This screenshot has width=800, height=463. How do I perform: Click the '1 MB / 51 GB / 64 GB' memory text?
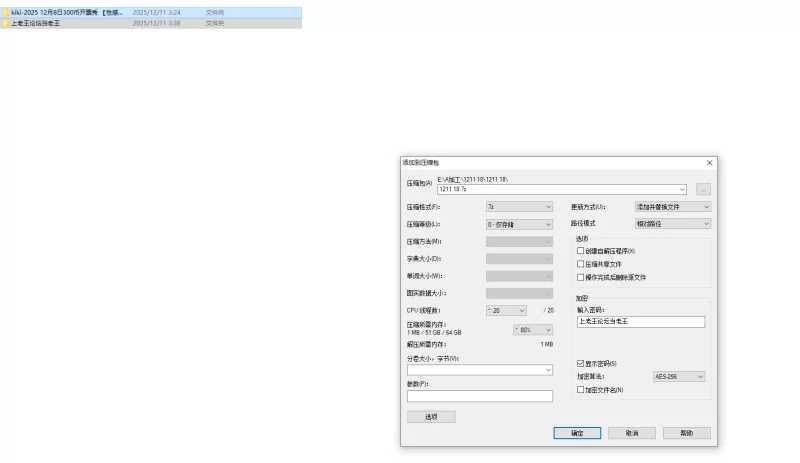434,332
